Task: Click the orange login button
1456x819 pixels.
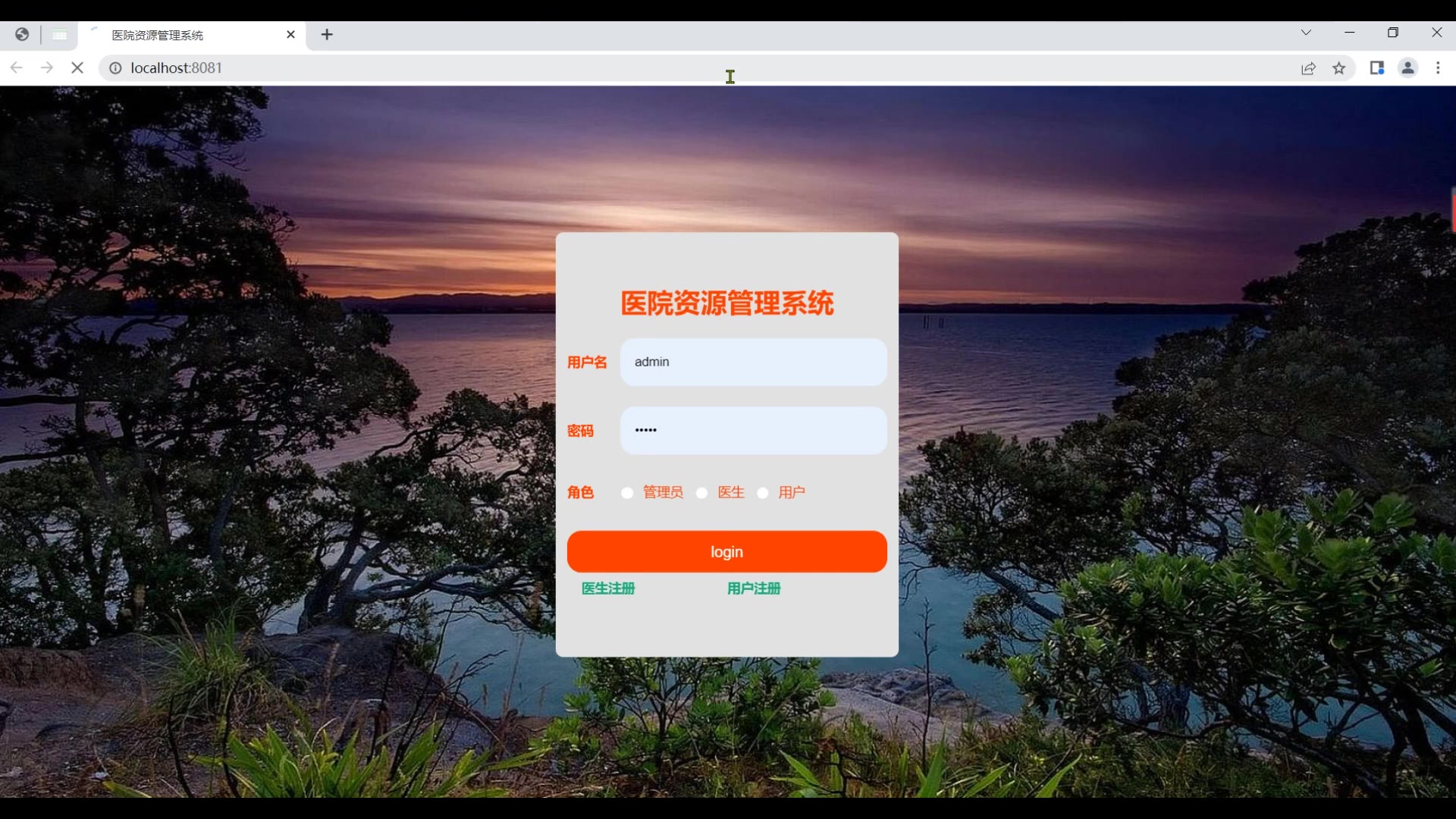Action: 726,551
